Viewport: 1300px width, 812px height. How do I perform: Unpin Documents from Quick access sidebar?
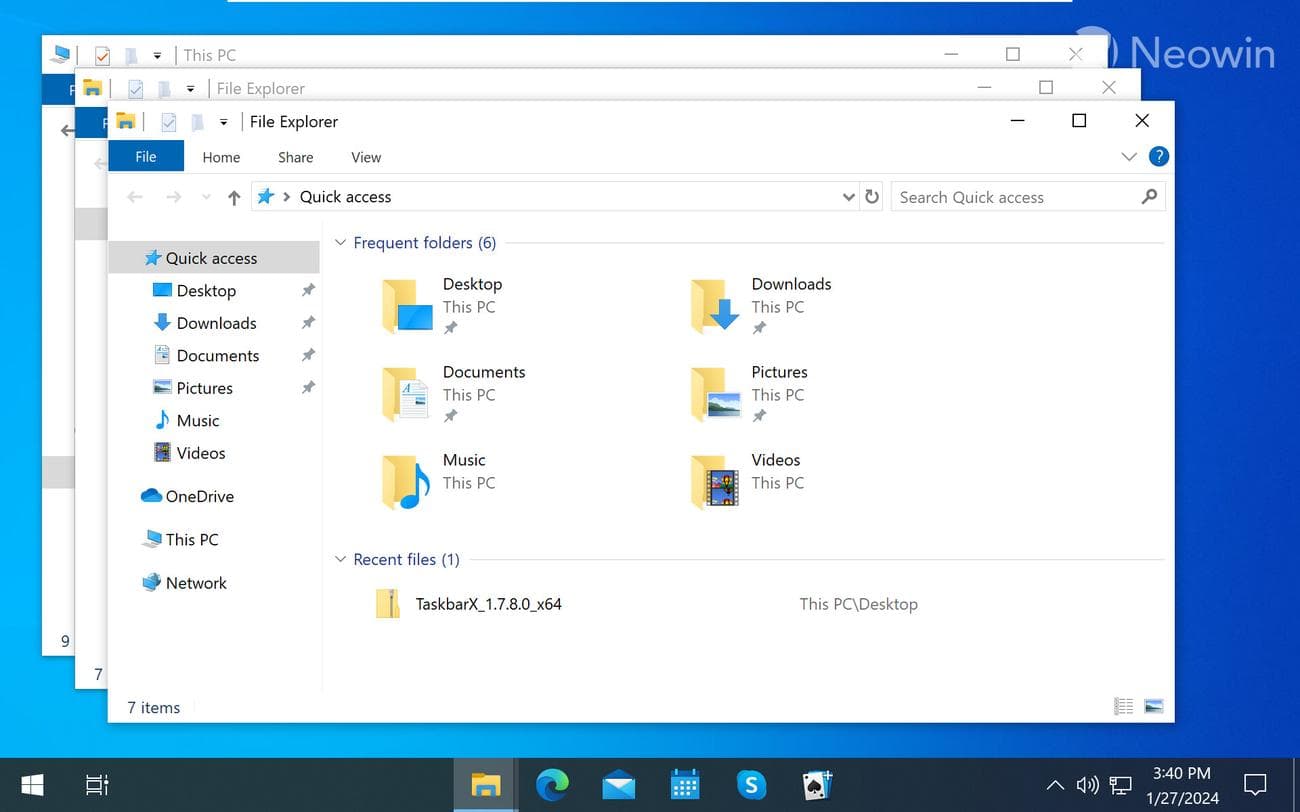coord(307,355)
